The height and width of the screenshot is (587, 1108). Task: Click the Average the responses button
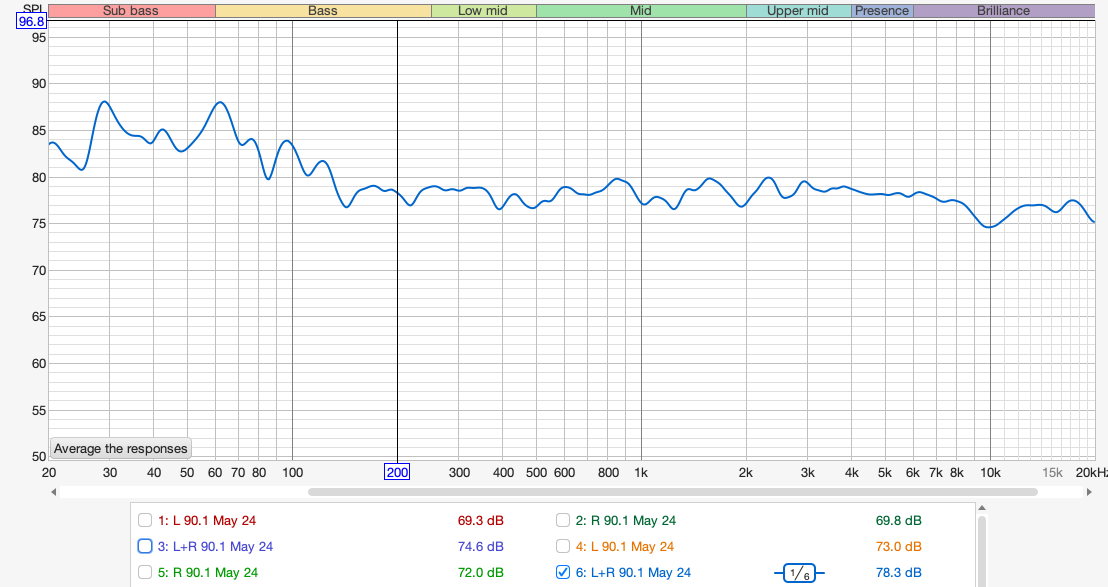pyautogui.click(x=121, y=449)
